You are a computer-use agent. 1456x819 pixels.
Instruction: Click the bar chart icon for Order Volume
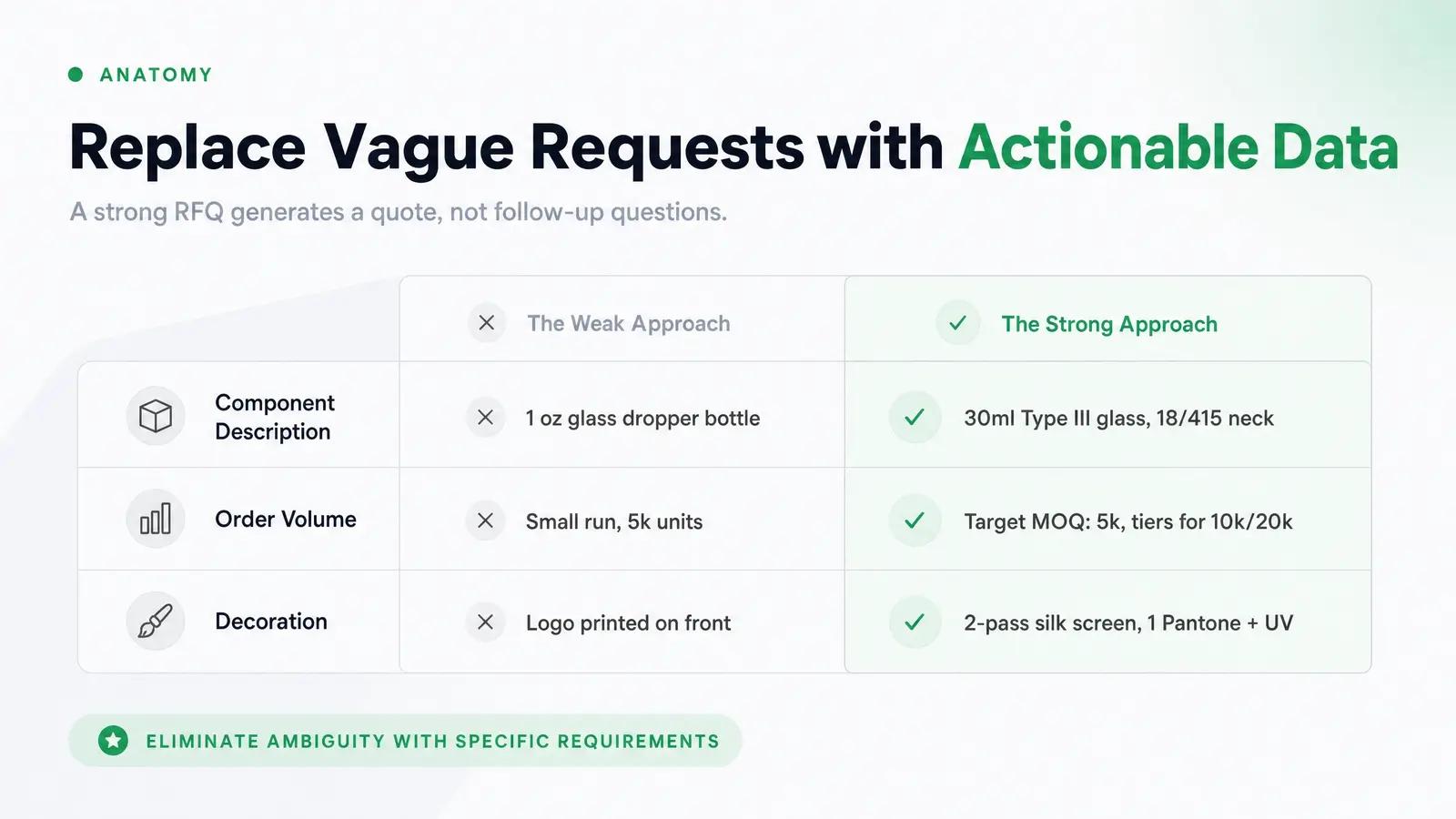pos(156,519)
